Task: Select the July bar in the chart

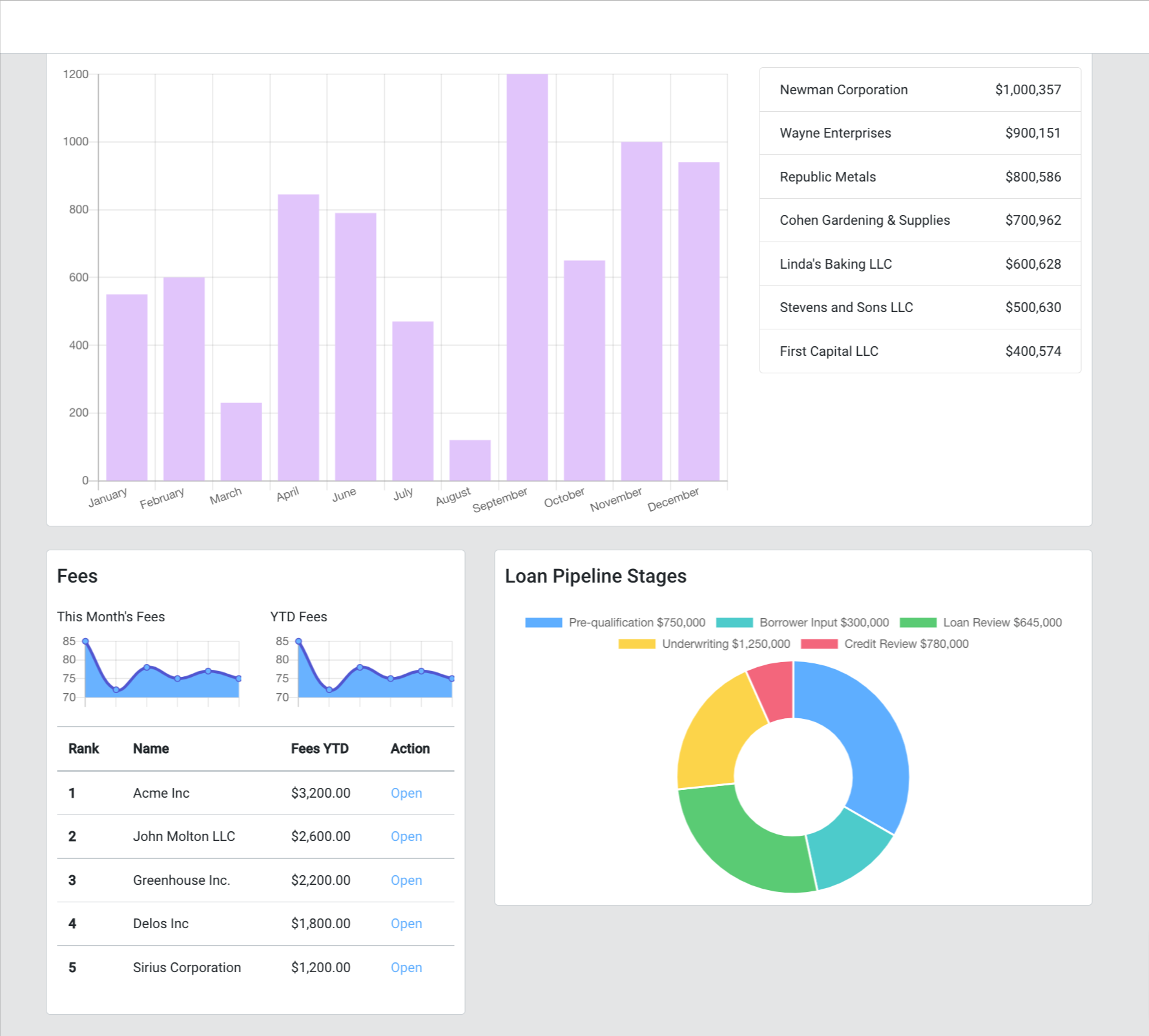Action: [x=413, y=401]
